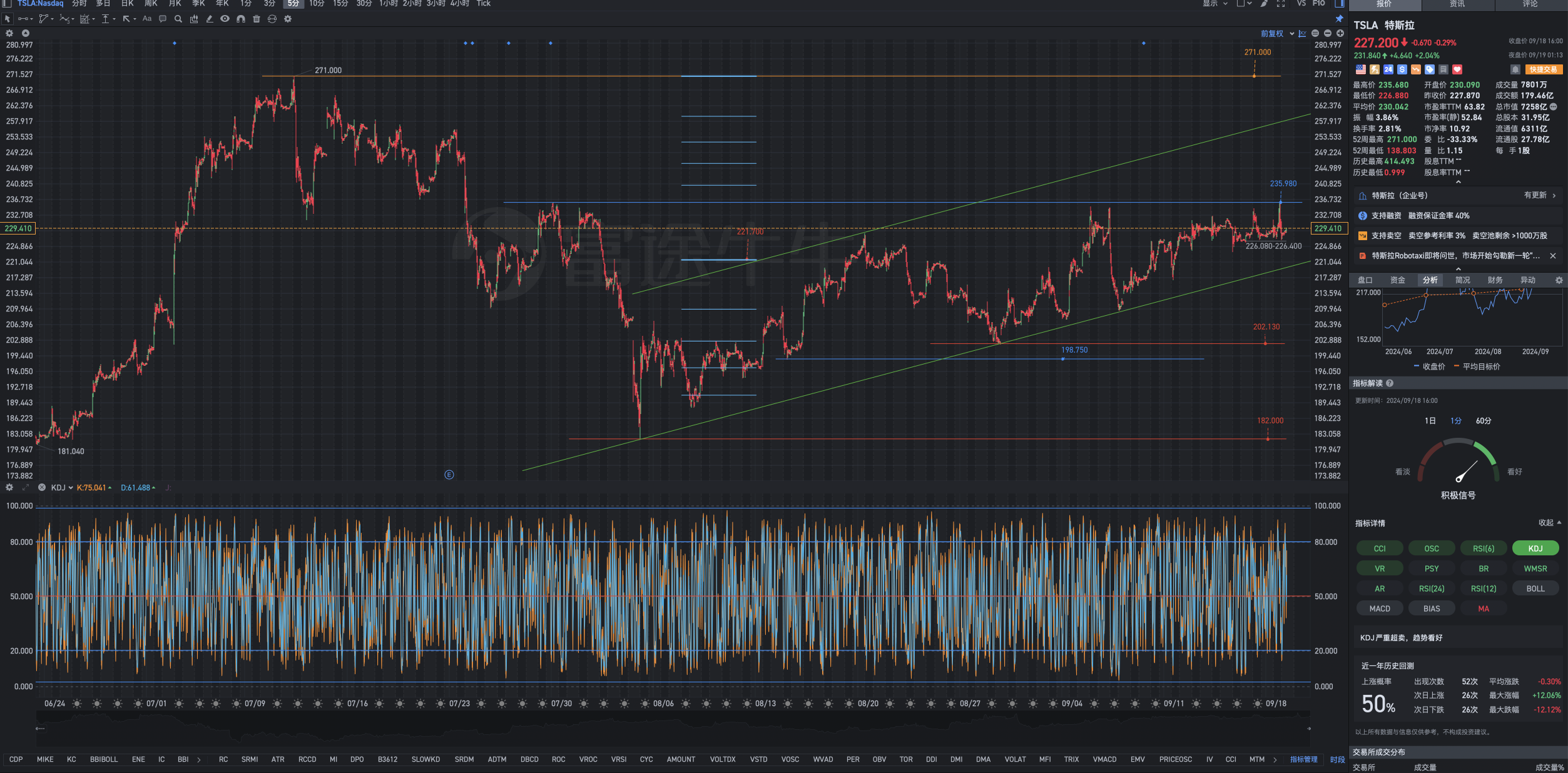Toggle drawings visibility eye icon

click(225, 19)
